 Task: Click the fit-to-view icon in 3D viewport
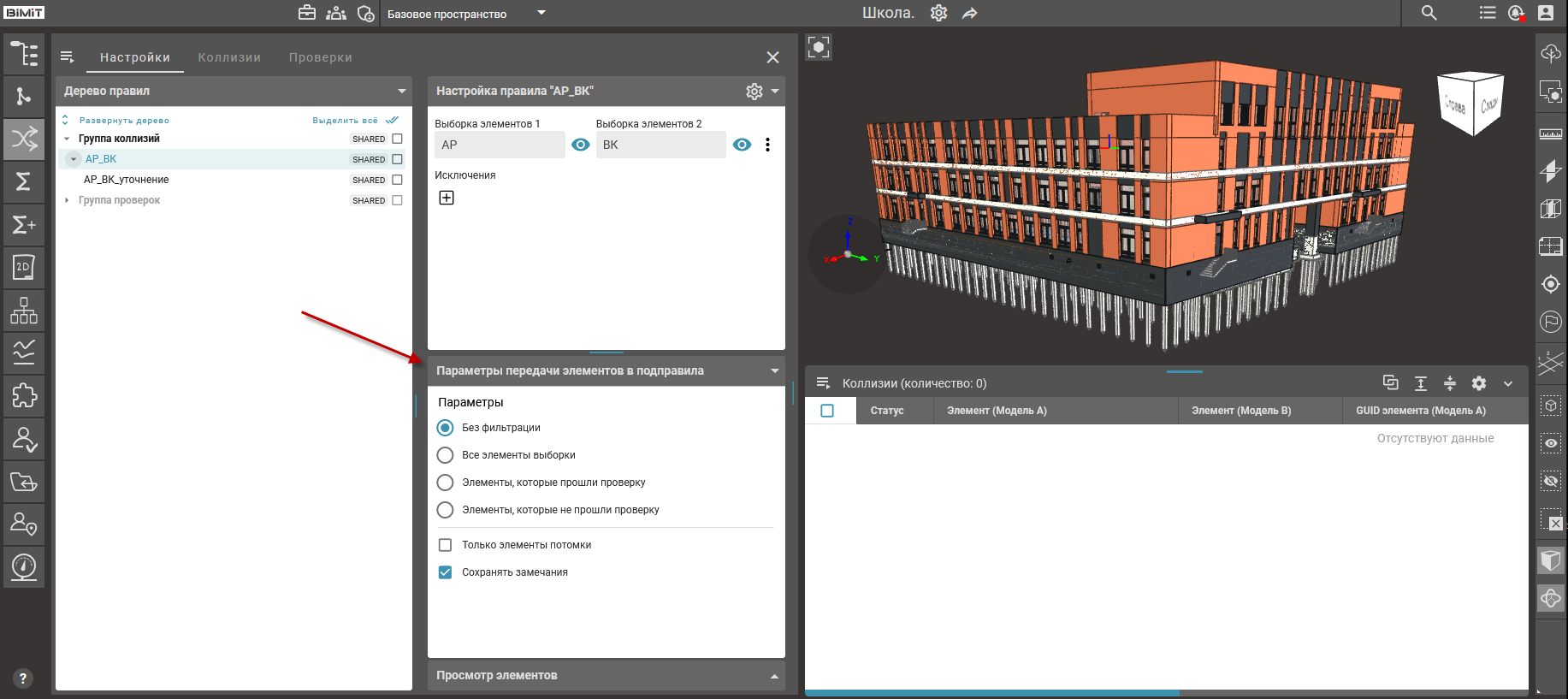(x=819, y=47)
